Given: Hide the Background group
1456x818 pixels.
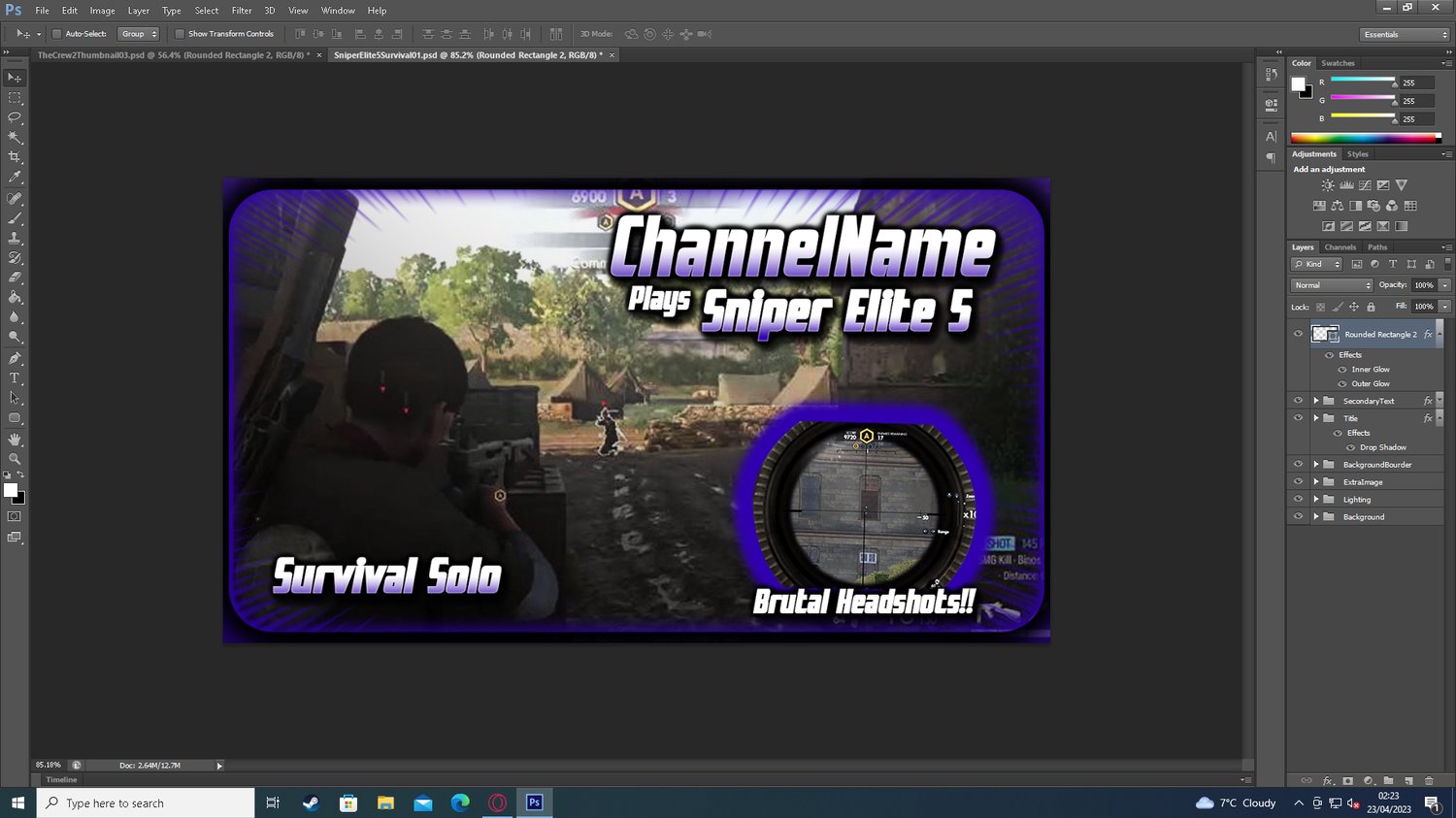Looking at the screenshot, I should 1298,517.
